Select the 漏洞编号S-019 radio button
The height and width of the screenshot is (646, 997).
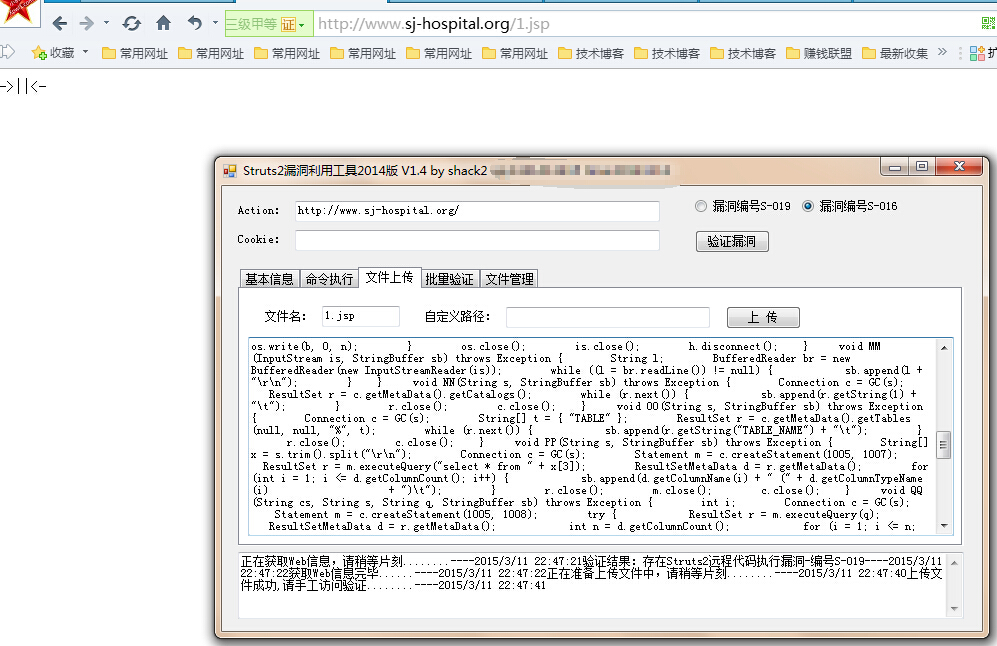point(701,206)
